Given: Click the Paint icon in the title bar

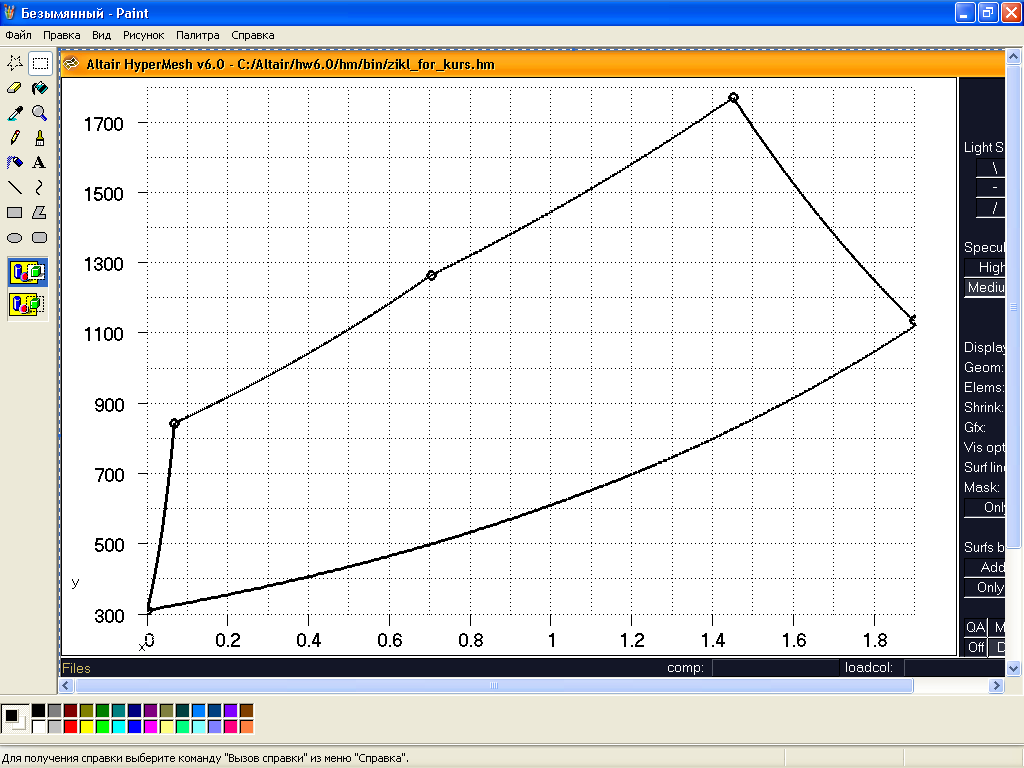Looking at the screenshot, I should [9, 12].
